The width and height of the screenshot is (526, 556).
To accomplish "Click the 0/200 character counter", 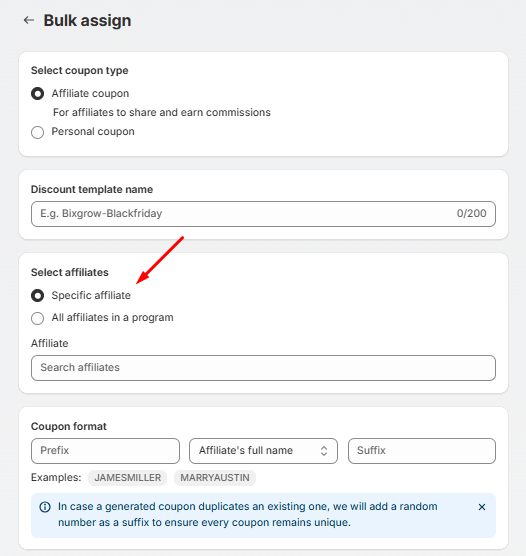I will [x=471, y=213].
